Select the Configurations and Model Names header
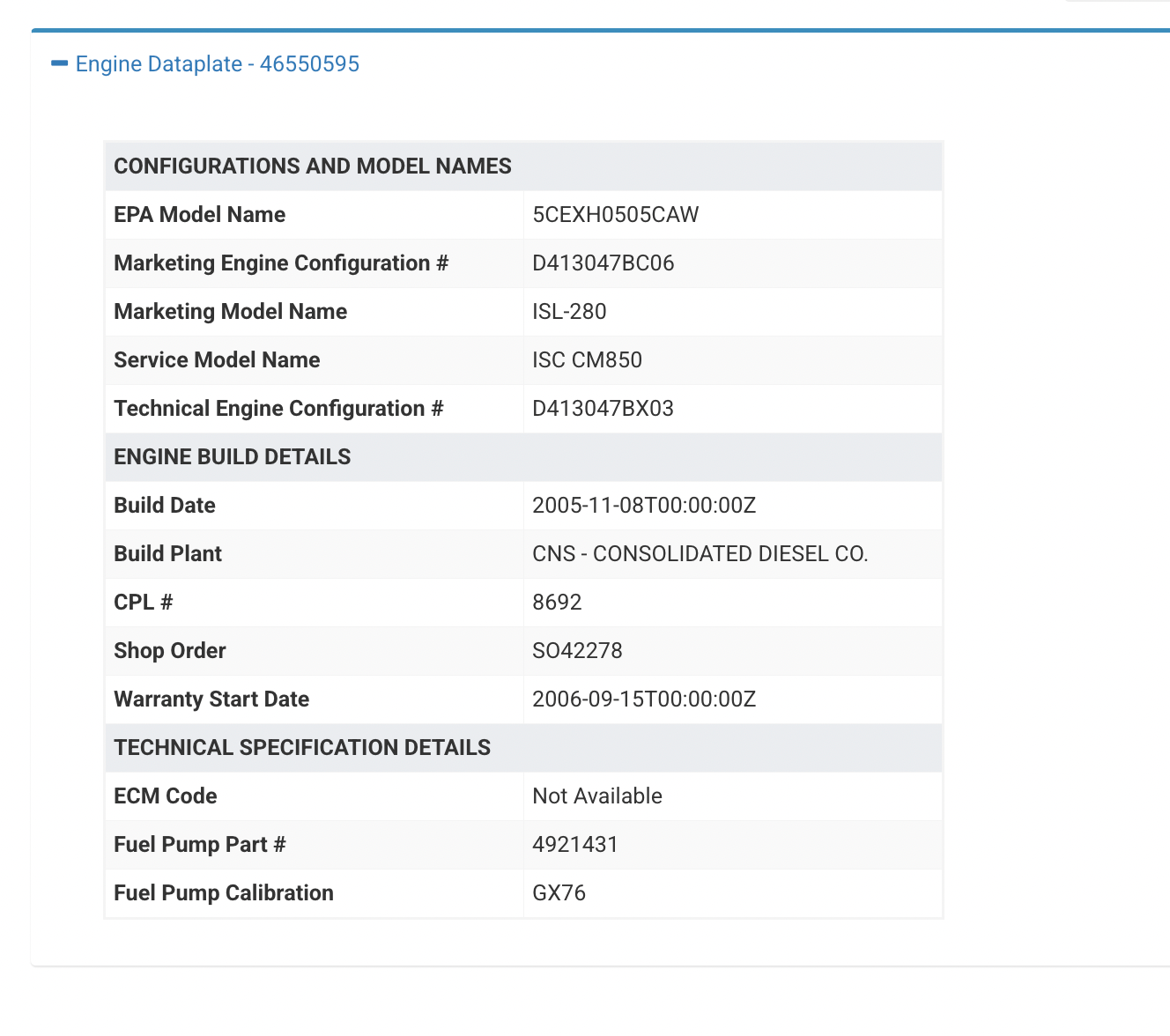 [313, 166]
